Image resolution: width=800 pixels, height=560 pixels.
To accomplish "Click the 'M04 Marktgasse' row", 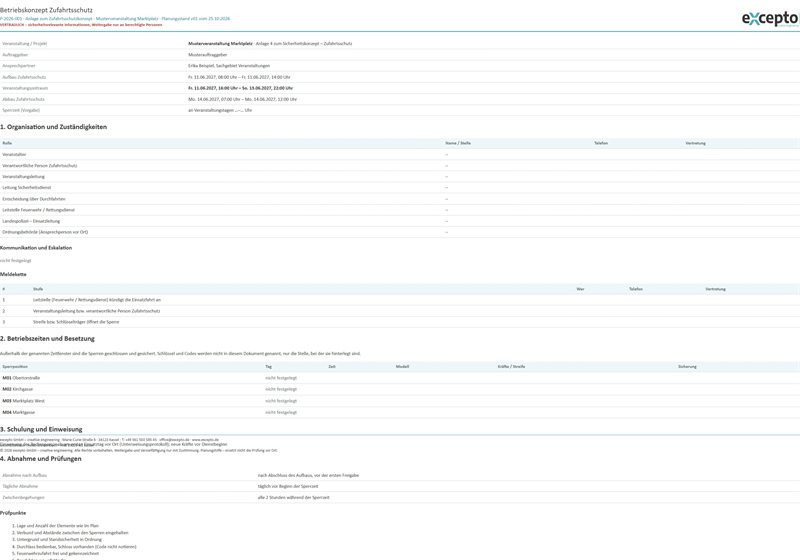I will coord(400,412).
